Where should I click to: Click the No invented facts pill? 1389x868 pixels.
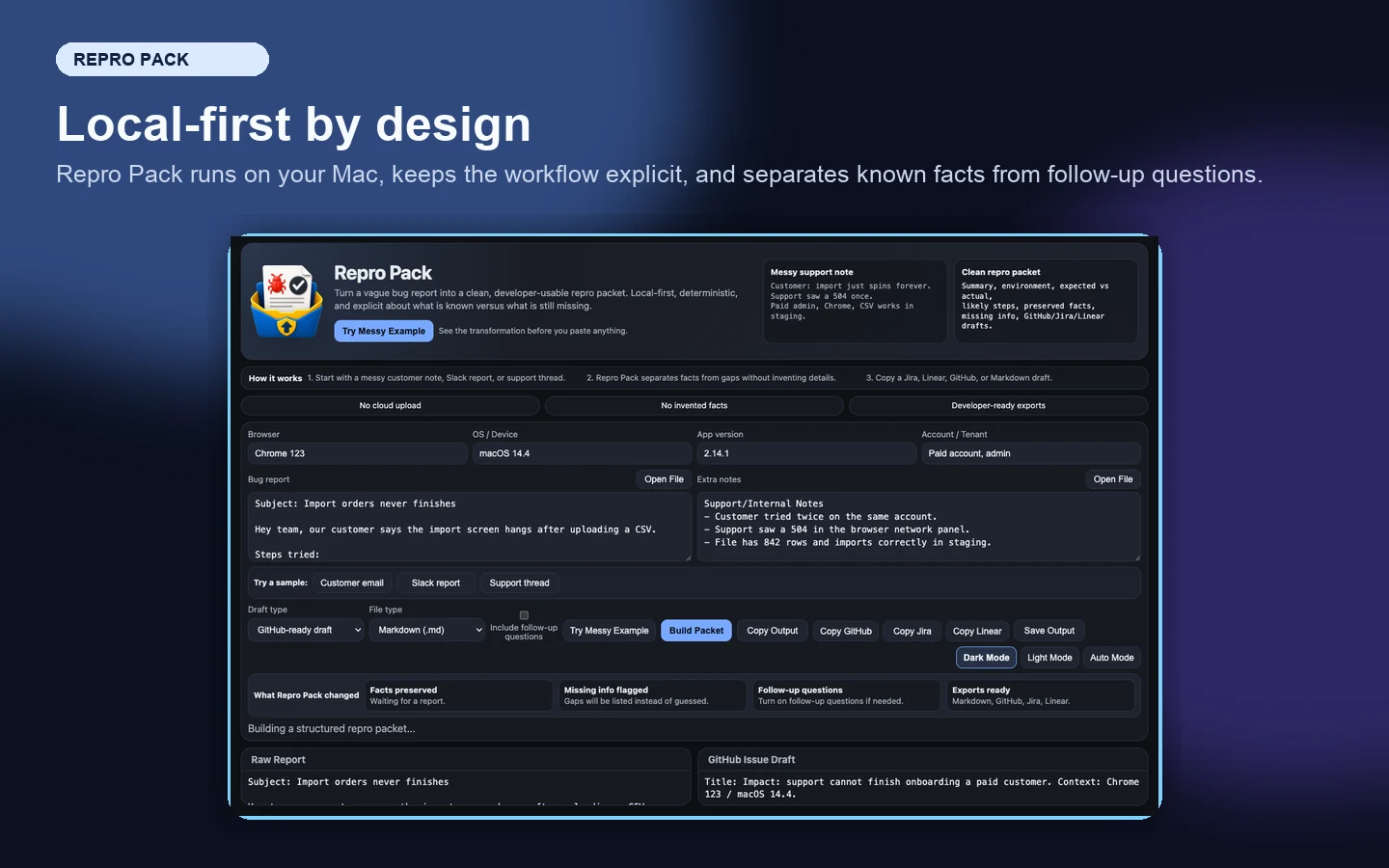point(694,406)
